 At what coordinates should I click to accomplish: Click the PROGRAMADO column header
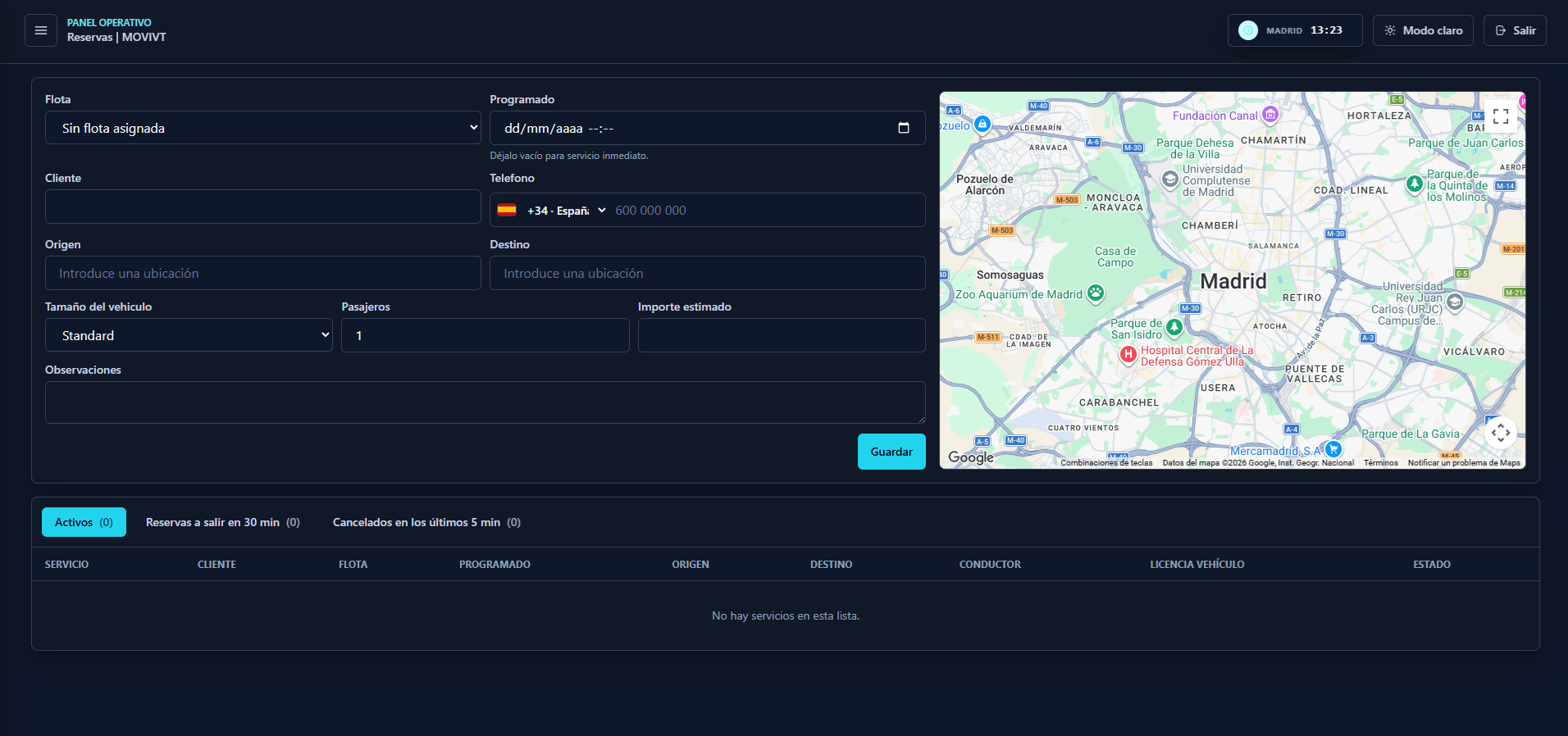(495, 565)
